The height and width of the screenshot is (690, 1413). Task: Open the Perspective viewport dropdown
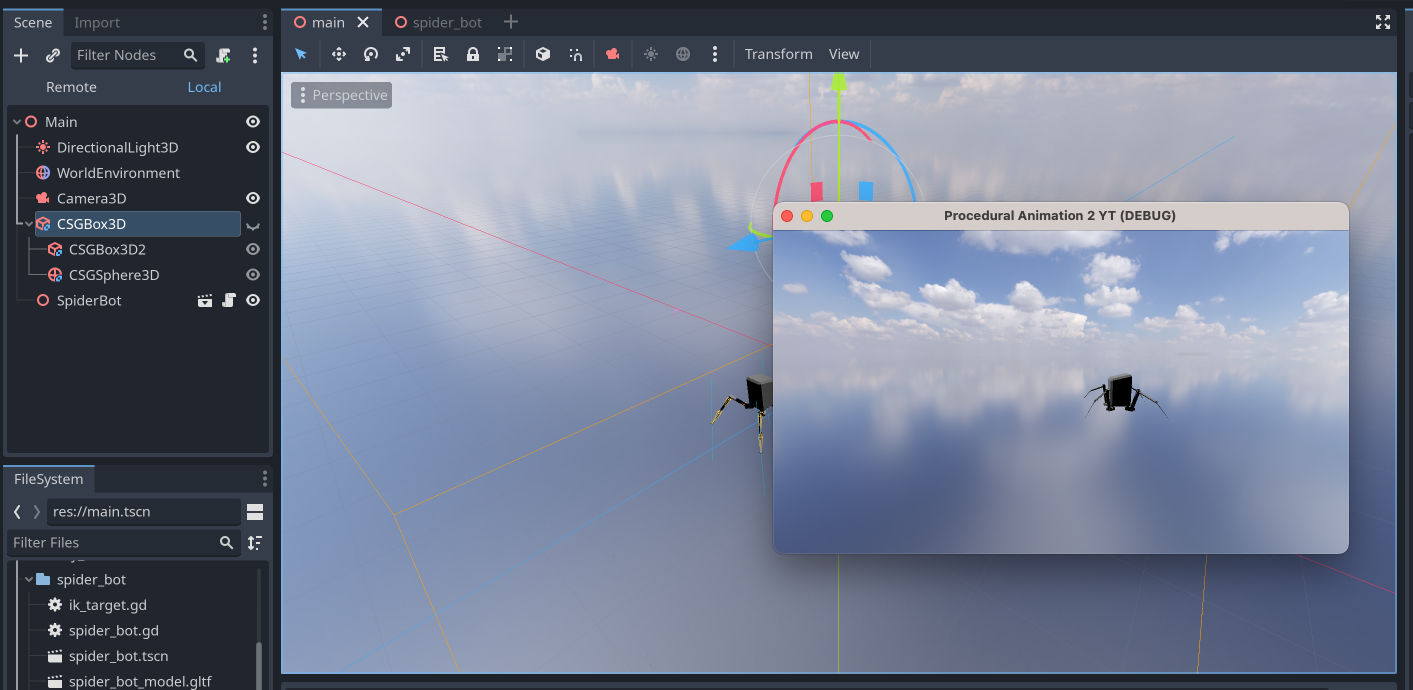click(341, 95)
